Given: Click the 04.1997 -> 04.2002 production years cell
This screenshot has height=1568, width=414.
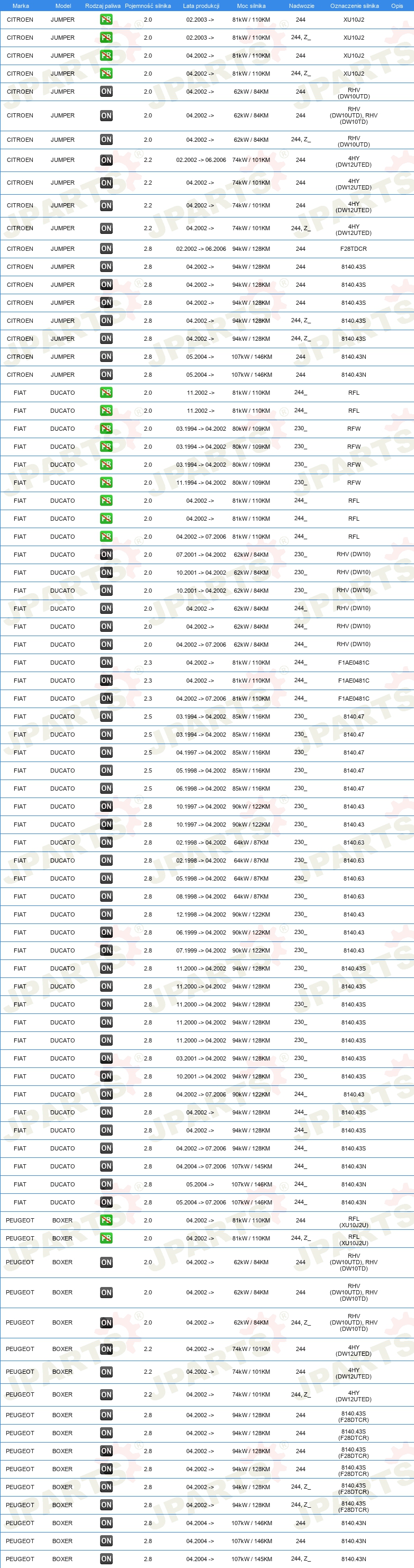Looking at the screenshot, I should tap(201, 753).
